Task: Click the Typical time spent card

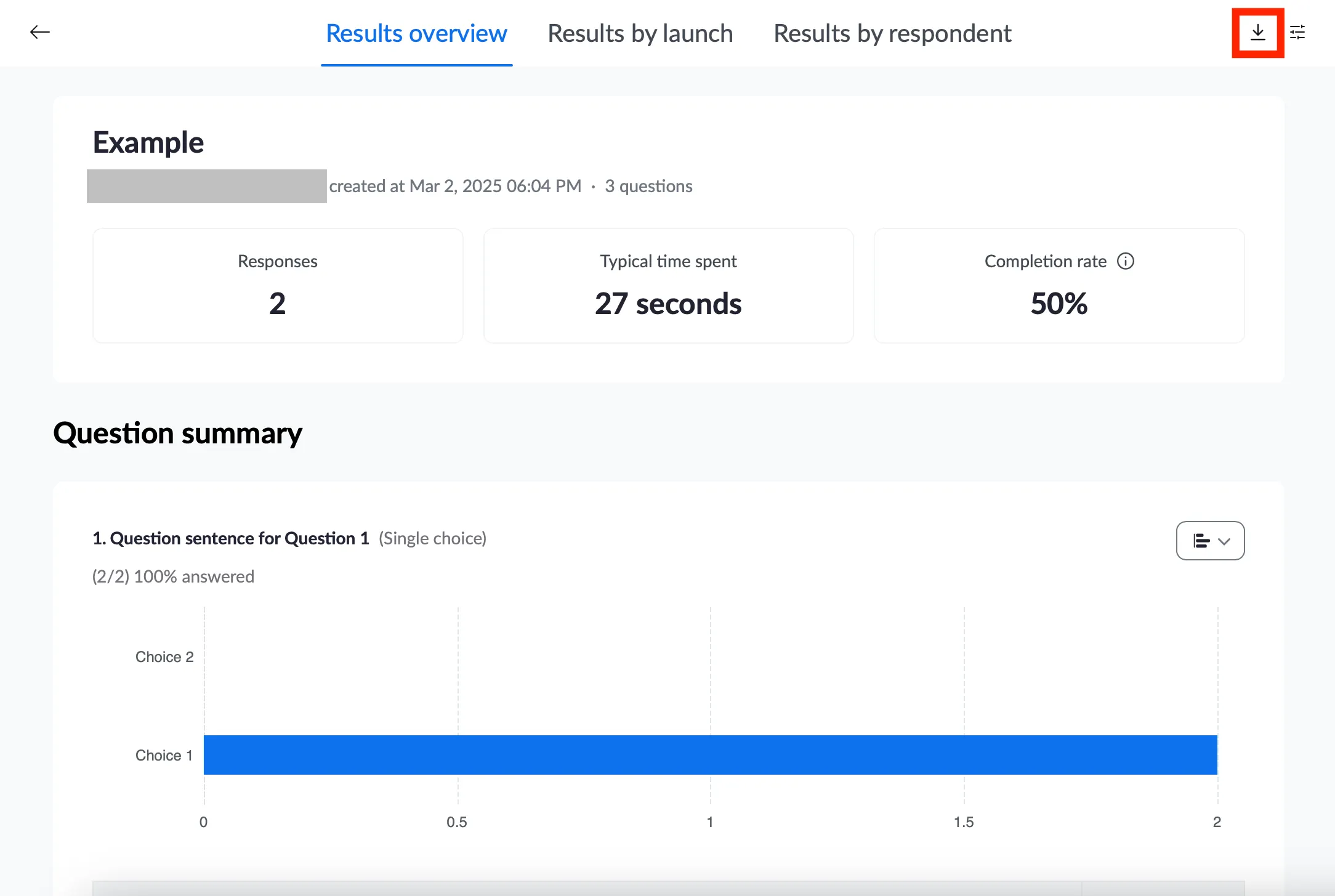Action: tap(668, 285)
